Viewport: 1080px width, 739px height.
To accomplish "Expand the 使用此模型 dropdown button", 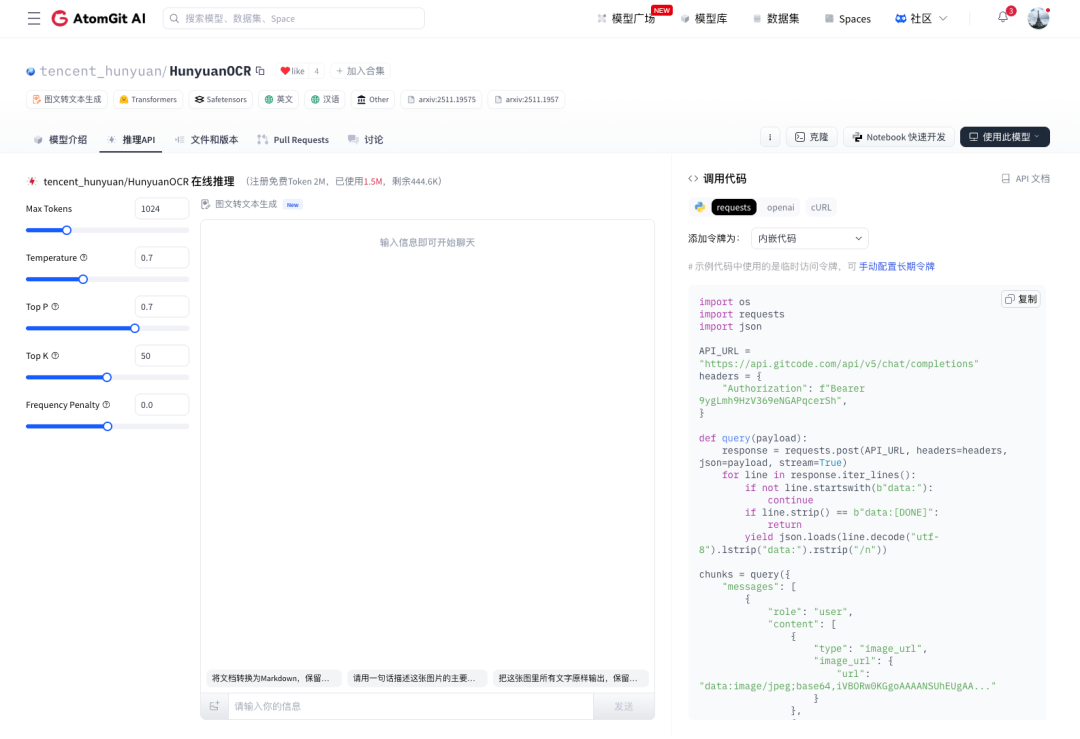I will [1005, 137].
